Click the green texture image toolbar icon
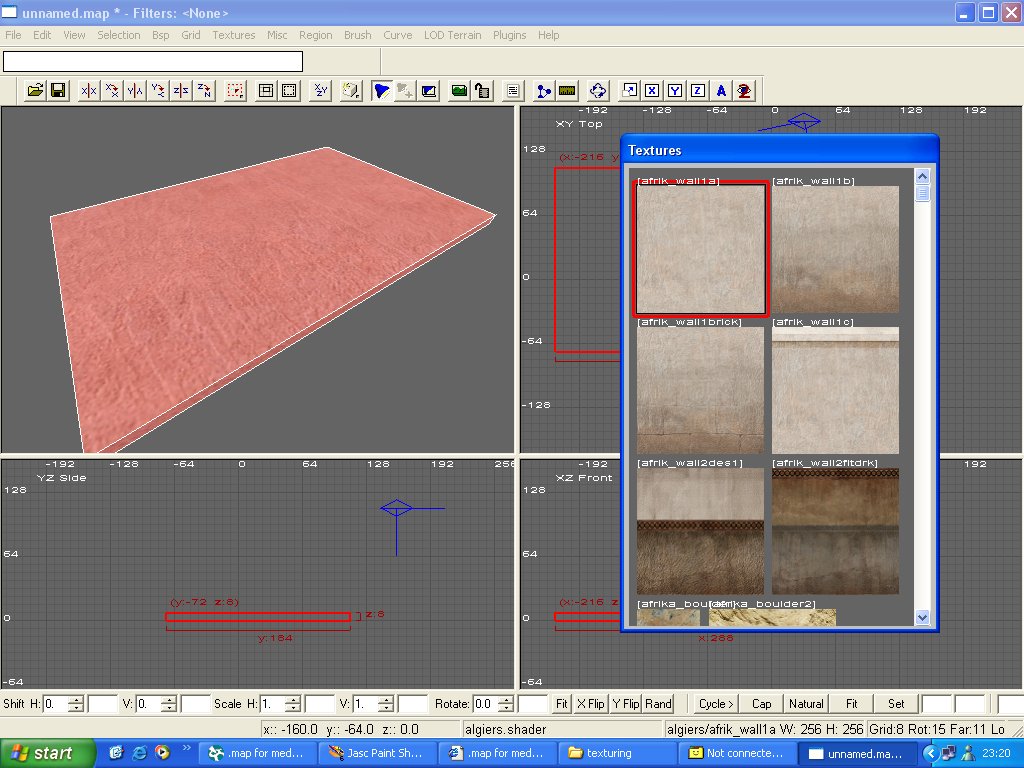 tap(459, 91)
